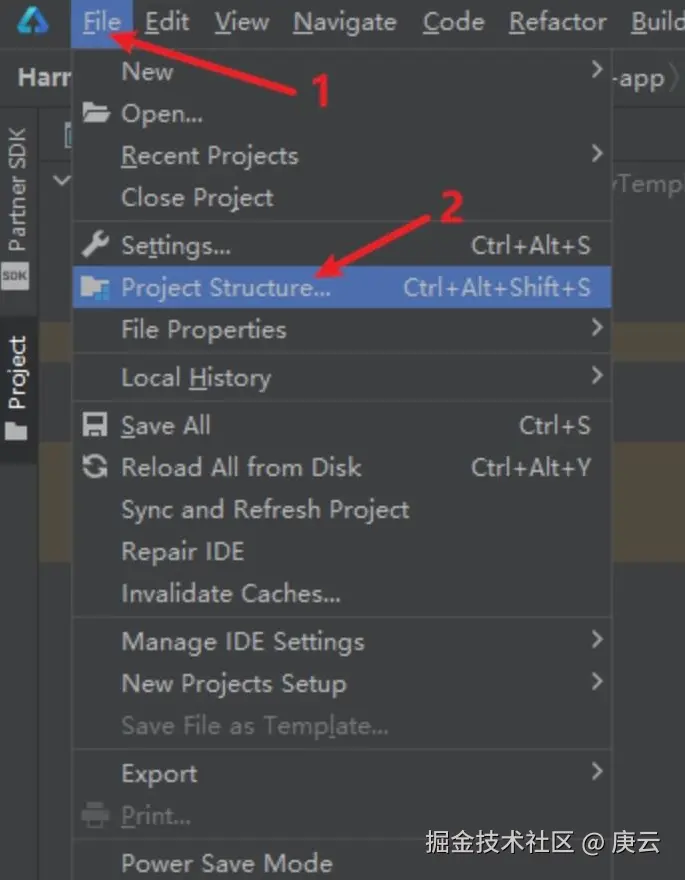
Task: Open the Edit menu
Action: 167,21
